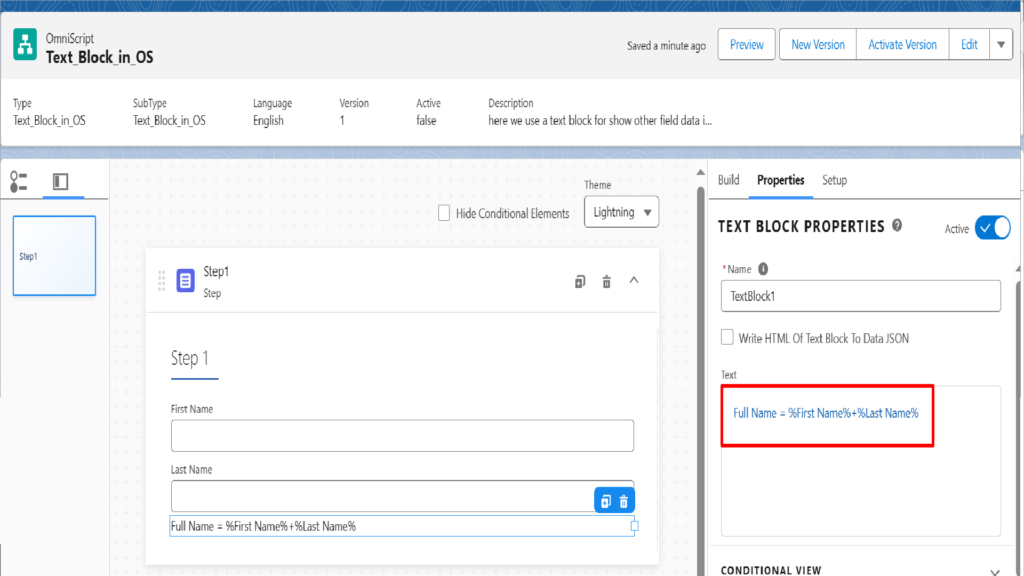Select the Full Name text block on canvas
This screenshot has height=576, width=1024.
click(402, 526)
